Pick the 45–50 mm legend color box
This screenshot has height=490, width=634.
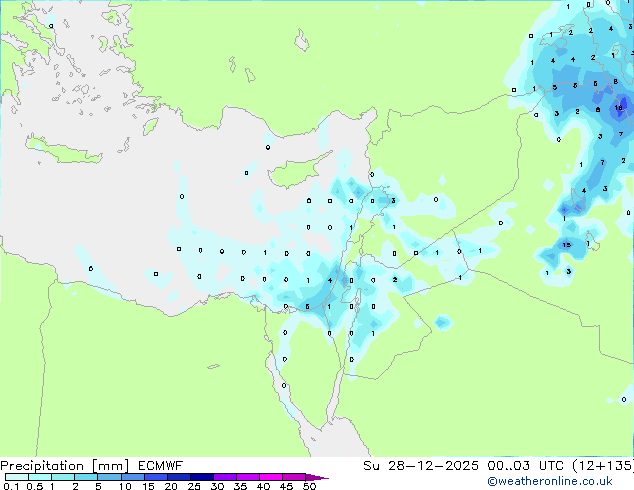[x=294, y=477]
